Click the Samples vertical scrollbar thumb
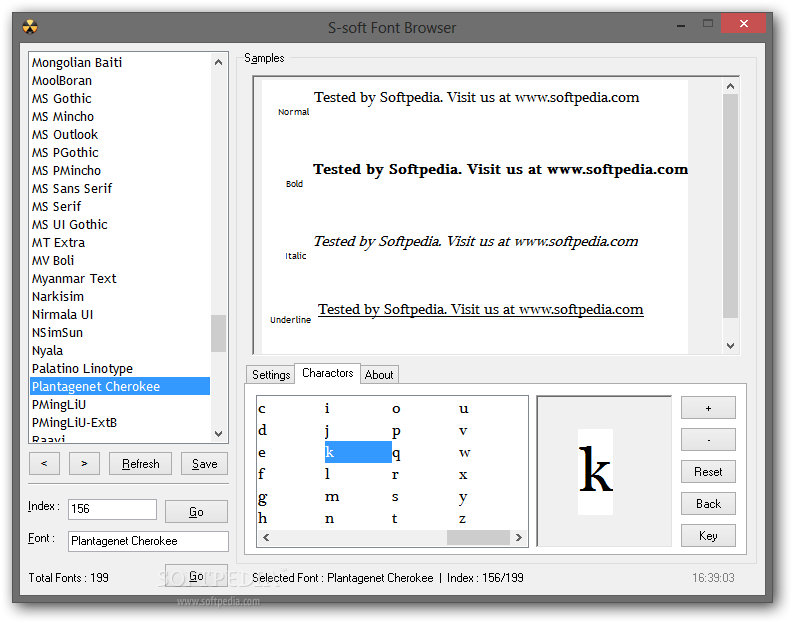 (730, 206)
